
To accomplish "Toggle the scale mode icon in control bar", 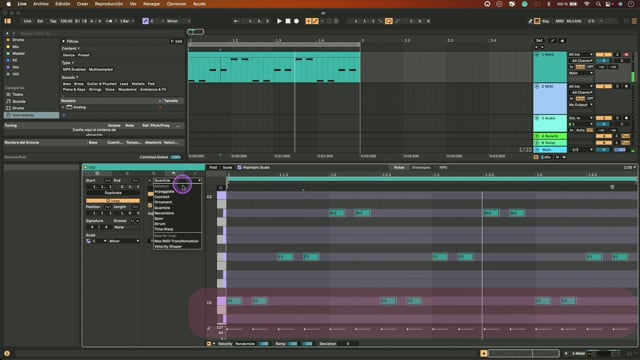I will coord(145,21).
